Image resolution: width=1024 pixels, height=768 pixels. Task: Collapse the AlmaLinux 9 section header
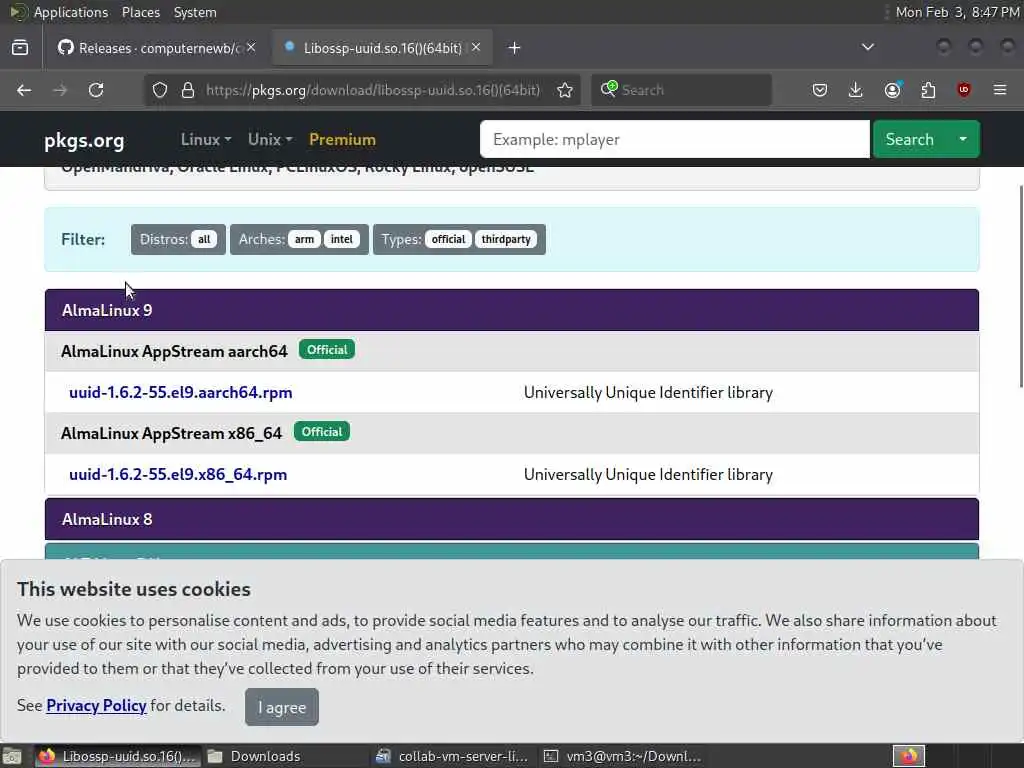[x=512, y=310]
